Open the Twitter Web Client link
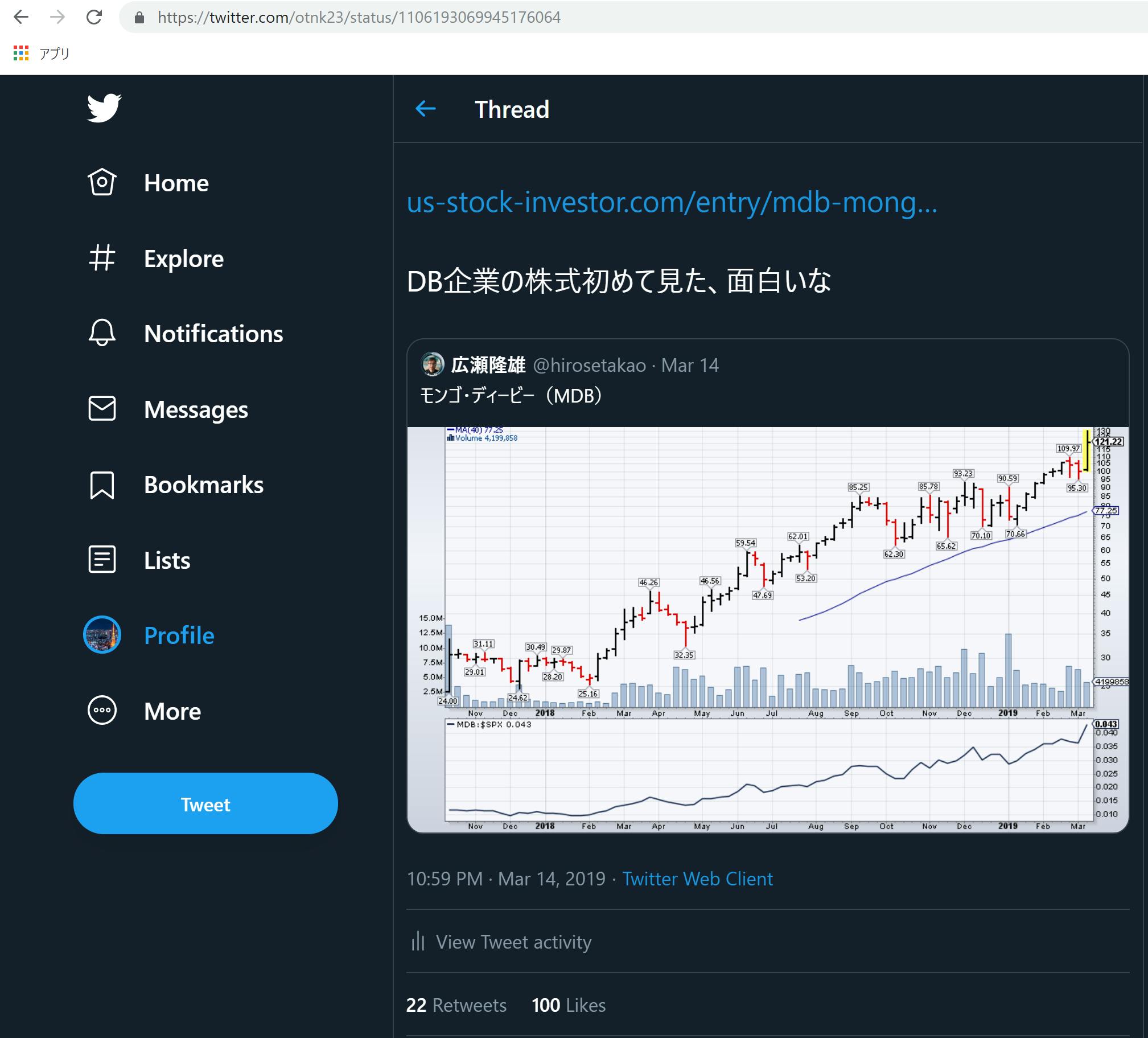The height and width of the screenshot is (1038, 1148). pyautogui.click(x=697, y=879)
